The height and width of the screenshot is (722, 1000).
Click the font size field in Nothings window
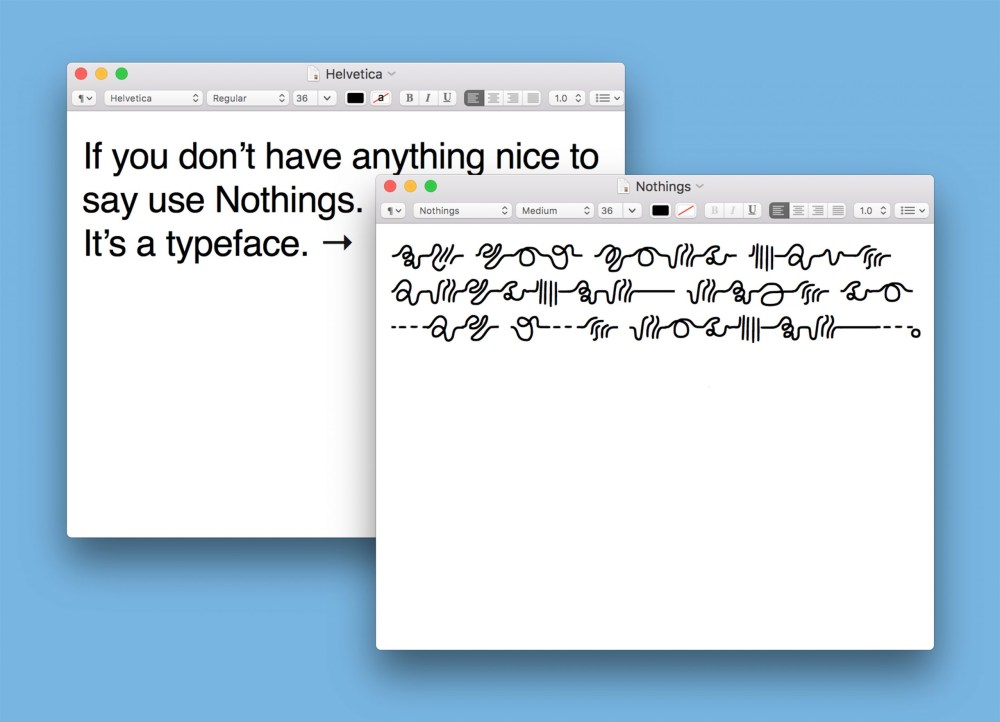(609, 211)
